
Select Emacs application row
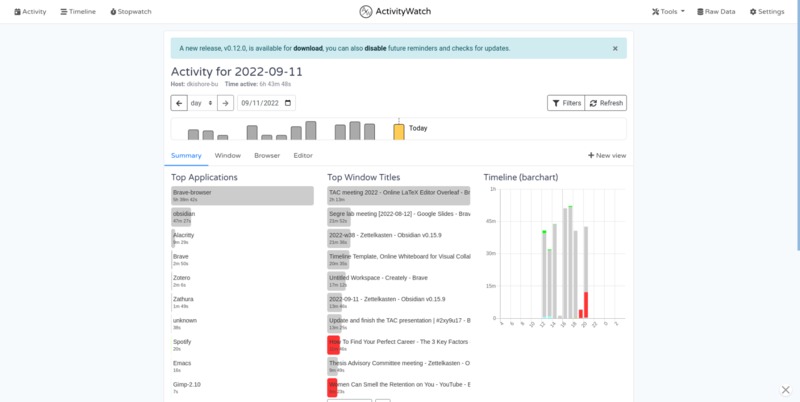coord(242,367)
